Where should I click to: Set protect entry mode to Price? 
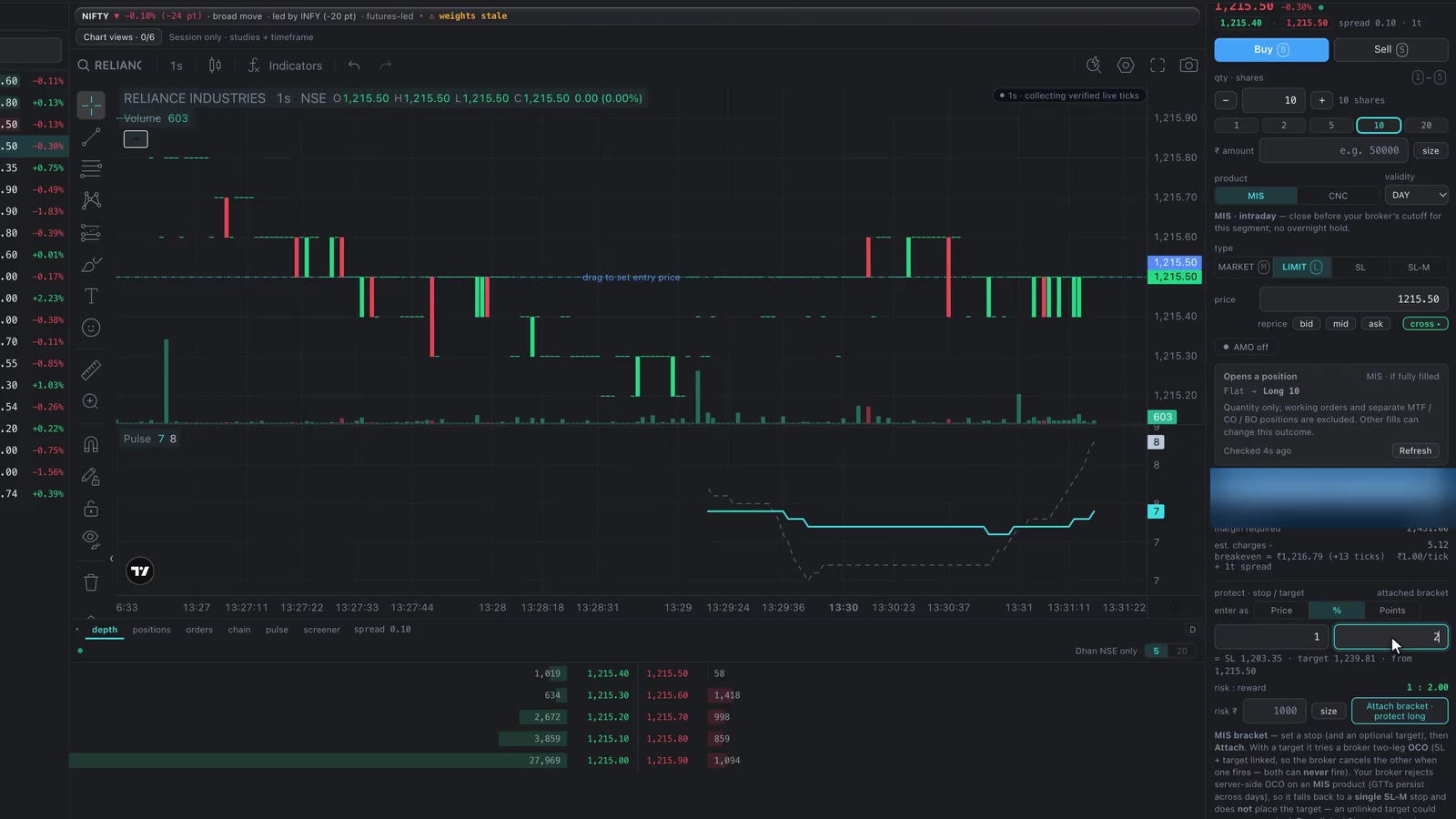click(1281, 611)
